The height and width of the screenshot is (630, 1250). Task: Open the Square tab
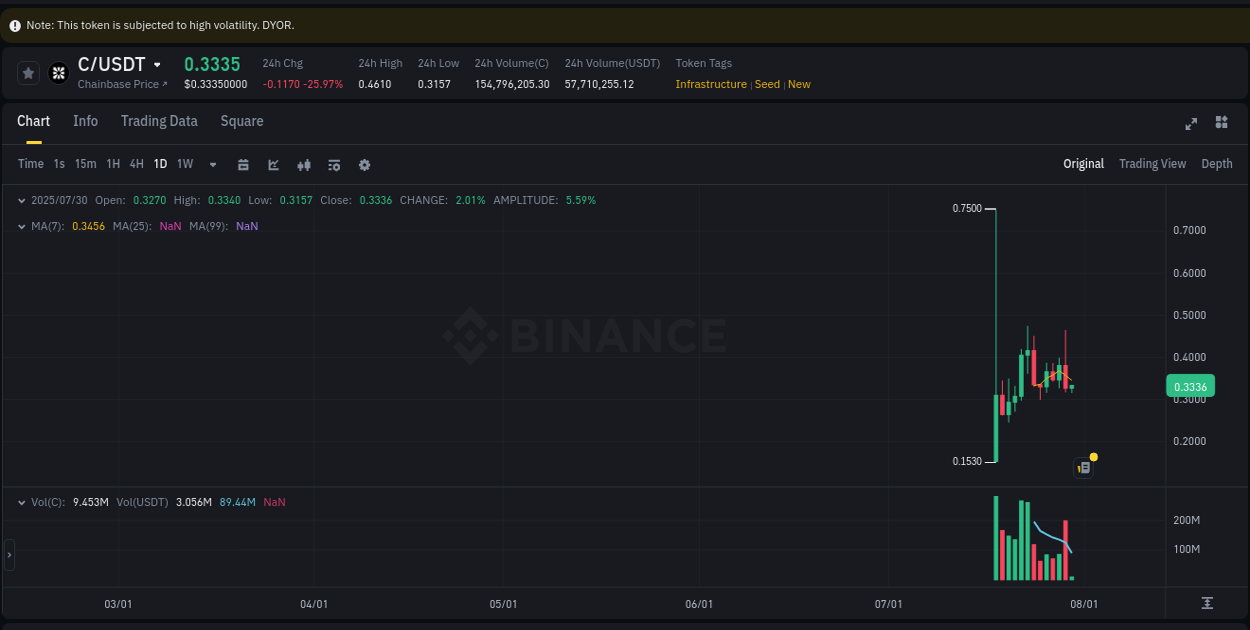tap(241, 121)
